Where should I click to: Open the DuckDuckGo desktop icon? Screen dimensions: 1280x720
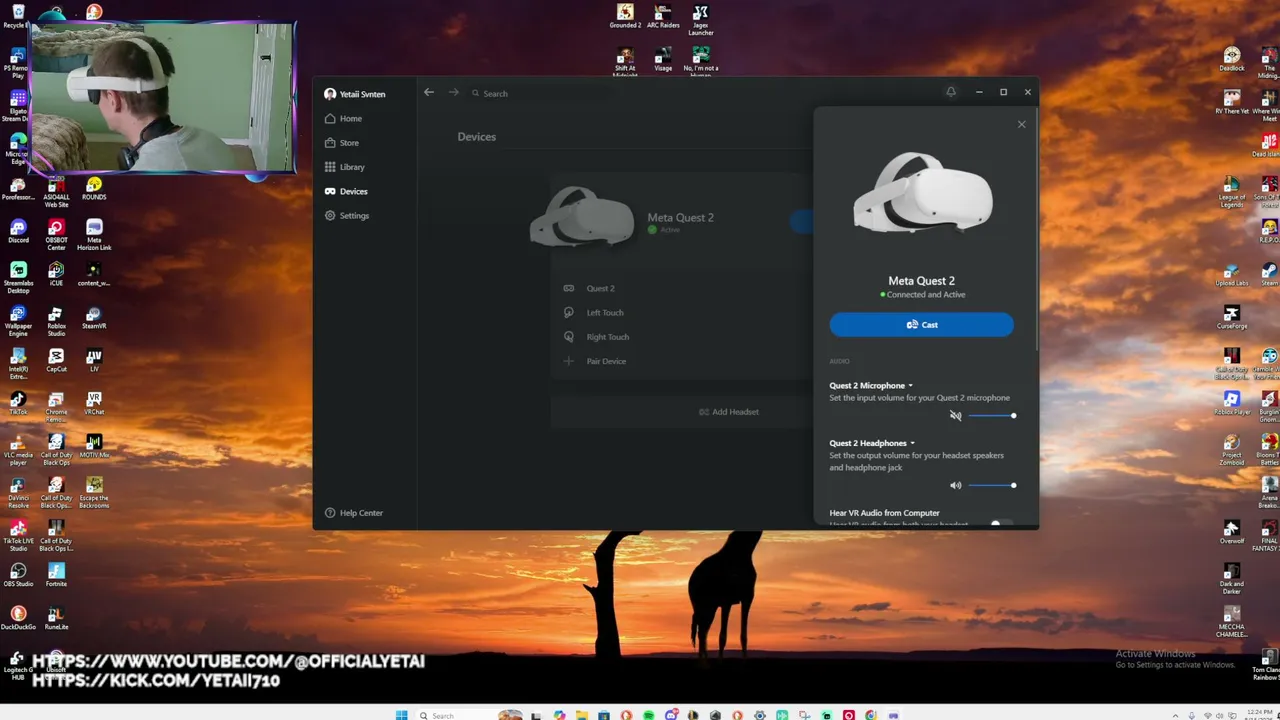[18, 619]
